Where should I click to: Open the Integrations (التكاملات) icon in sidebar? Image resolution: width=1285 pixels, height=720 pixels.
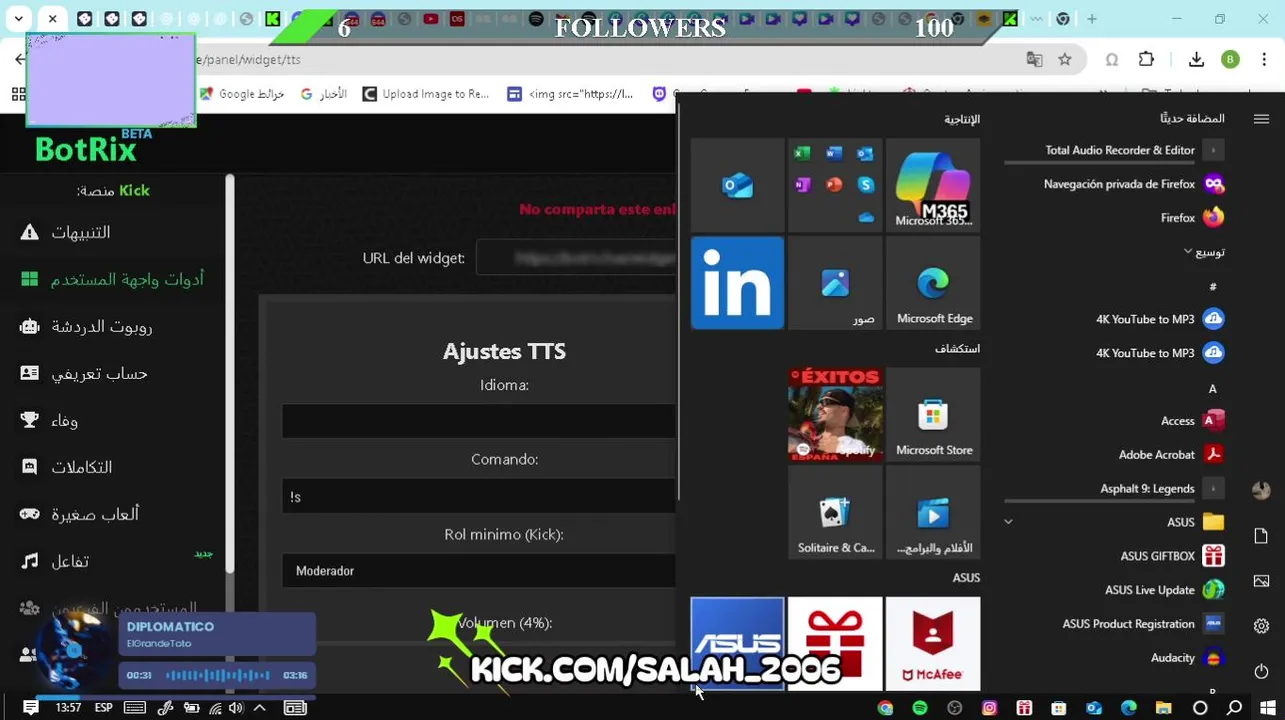(x=30, y=467)
